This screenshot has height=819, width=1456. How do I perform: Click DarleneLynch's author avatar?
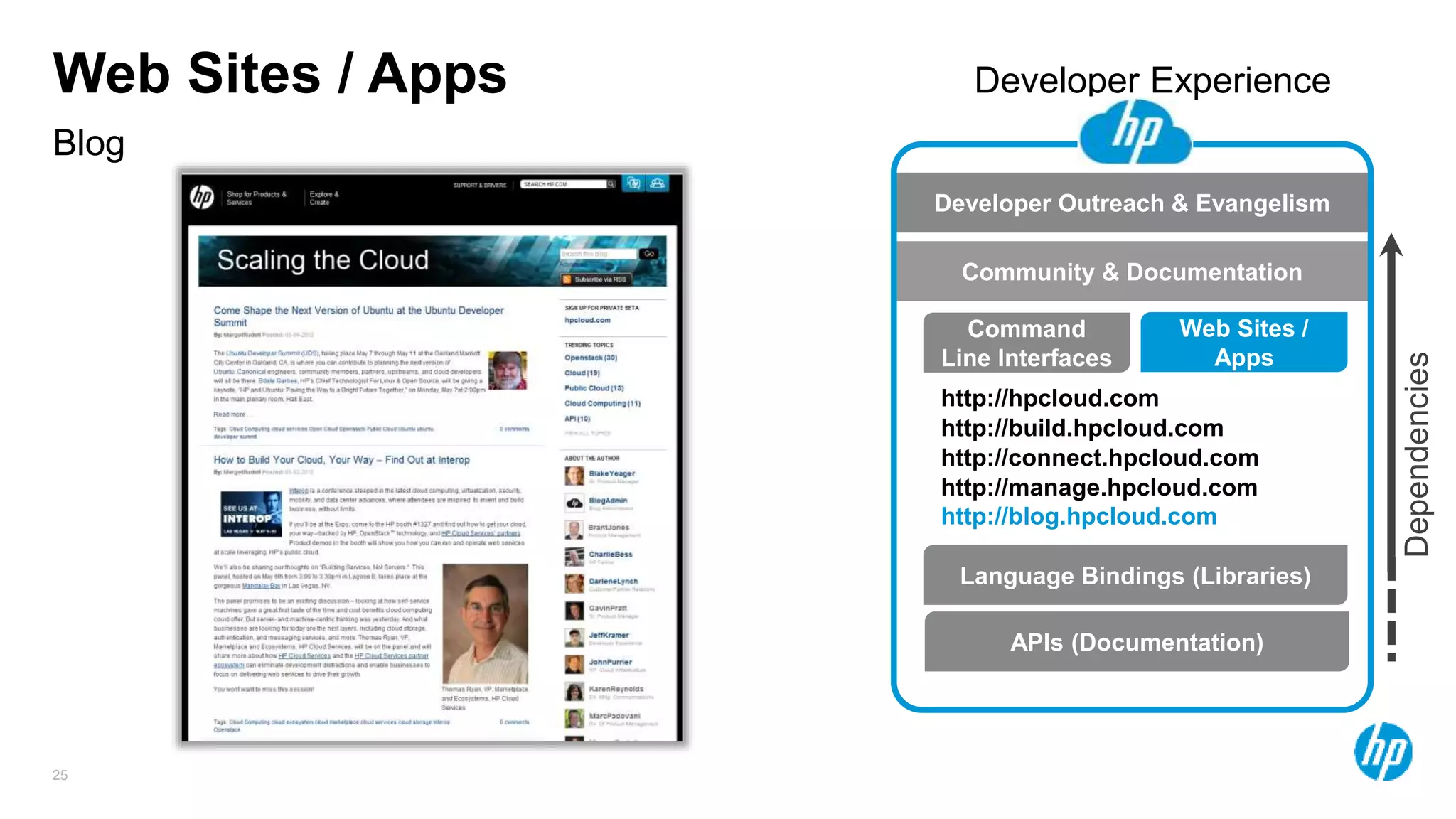(574, 584)
